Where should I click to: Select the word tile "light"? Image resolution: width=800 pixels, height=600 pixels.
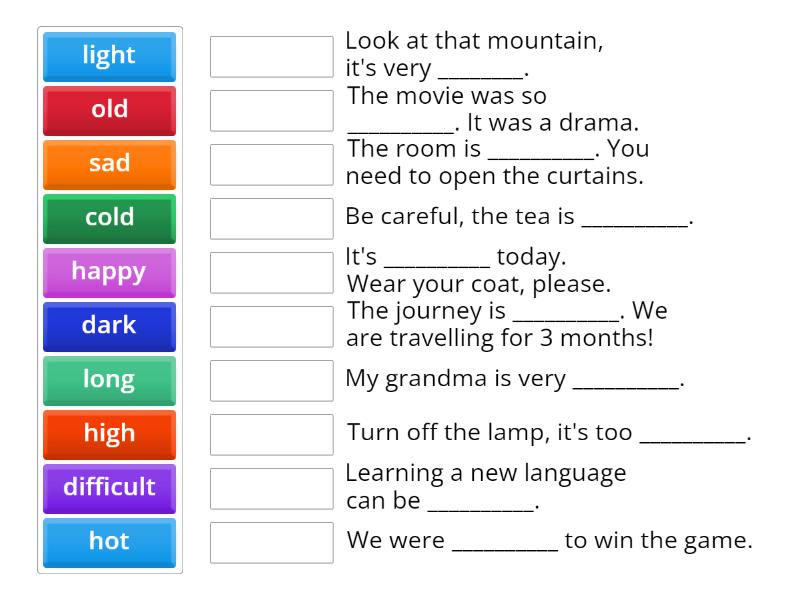tap(108, 56)
